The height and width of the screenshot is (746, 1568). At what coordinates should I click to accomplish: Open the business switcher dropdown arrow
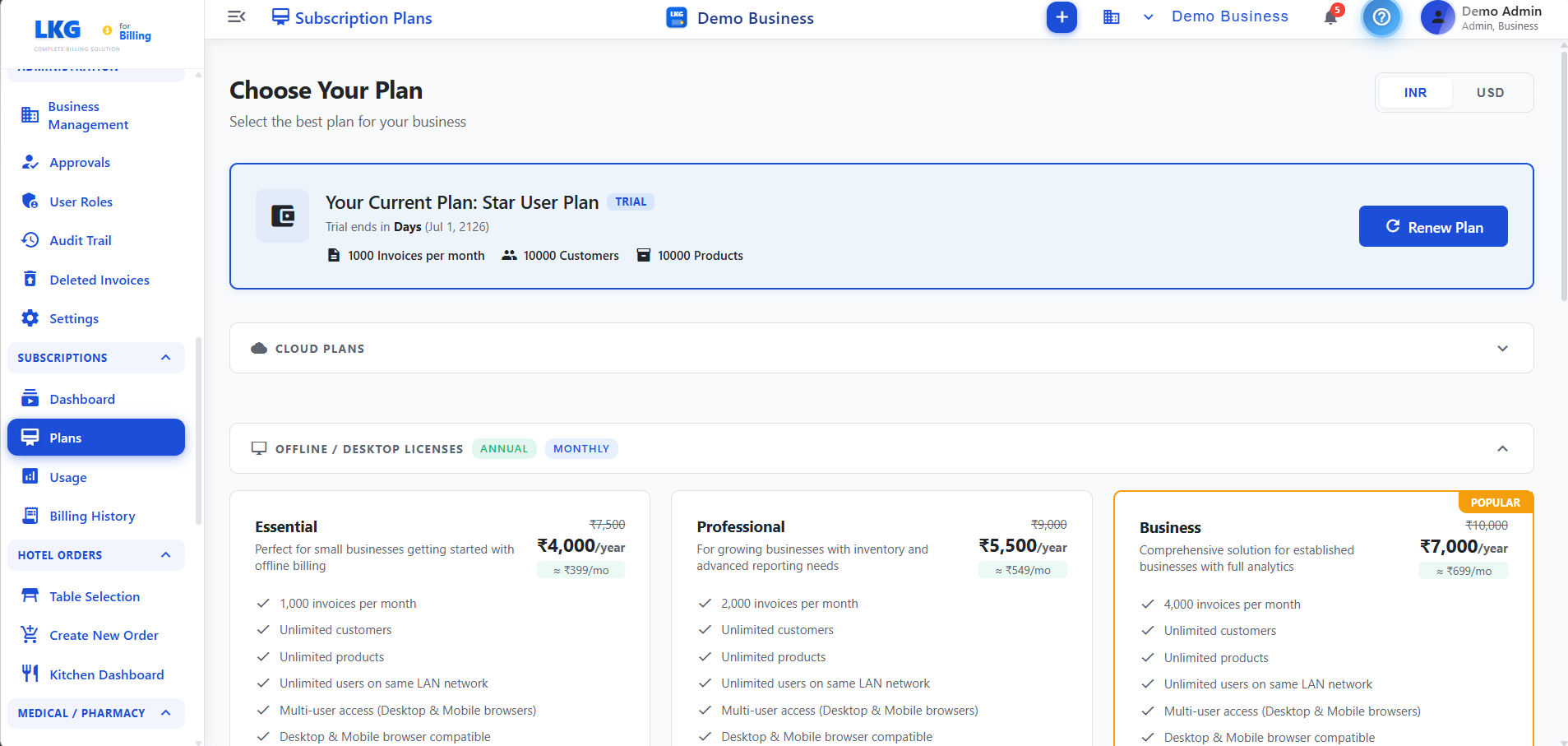1149,17
